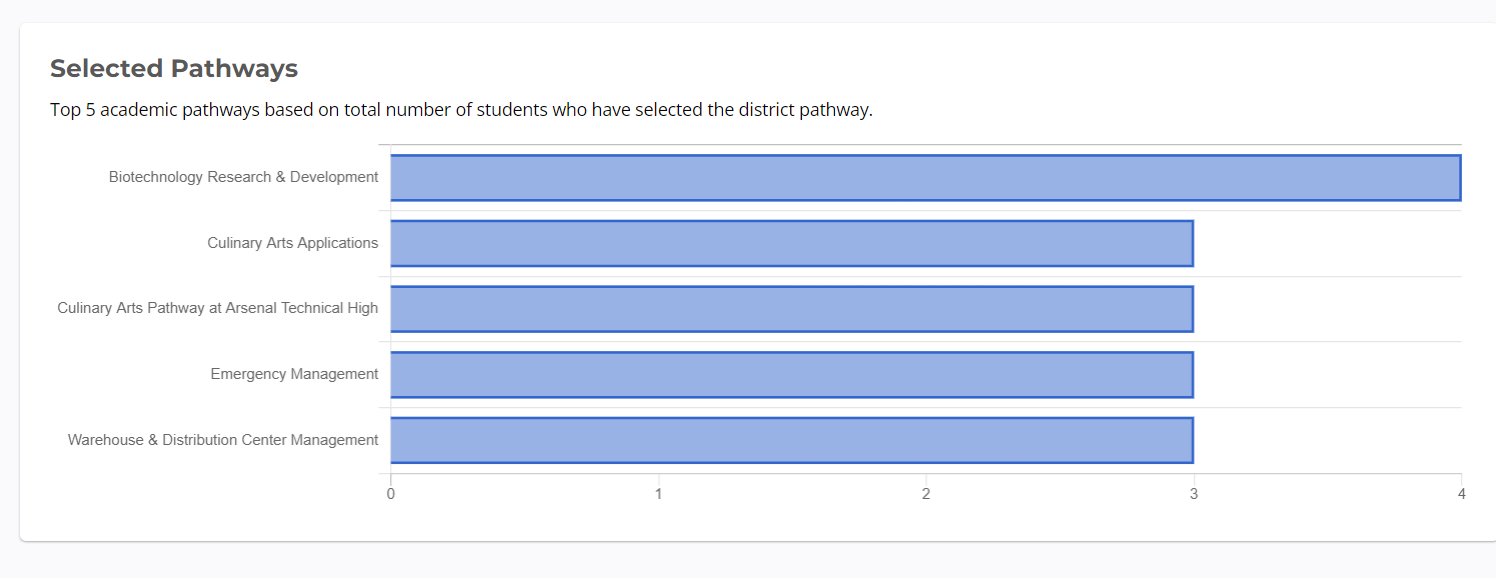Click the 0 tick on the x-axis
This screenshot has height=578, width=1496.
[390, 494]
